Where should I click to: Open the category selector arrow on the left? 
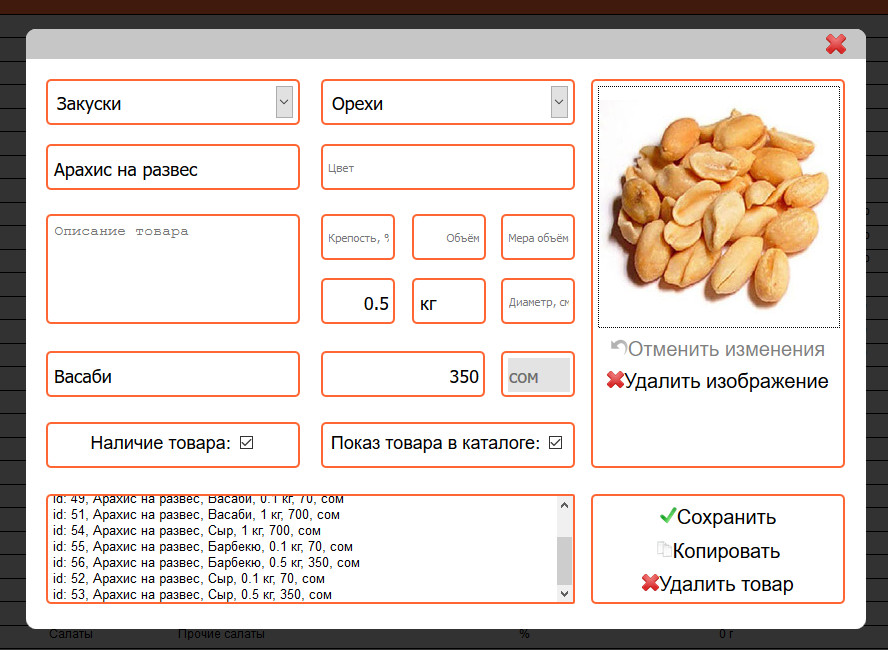click(x=283, y=101)
